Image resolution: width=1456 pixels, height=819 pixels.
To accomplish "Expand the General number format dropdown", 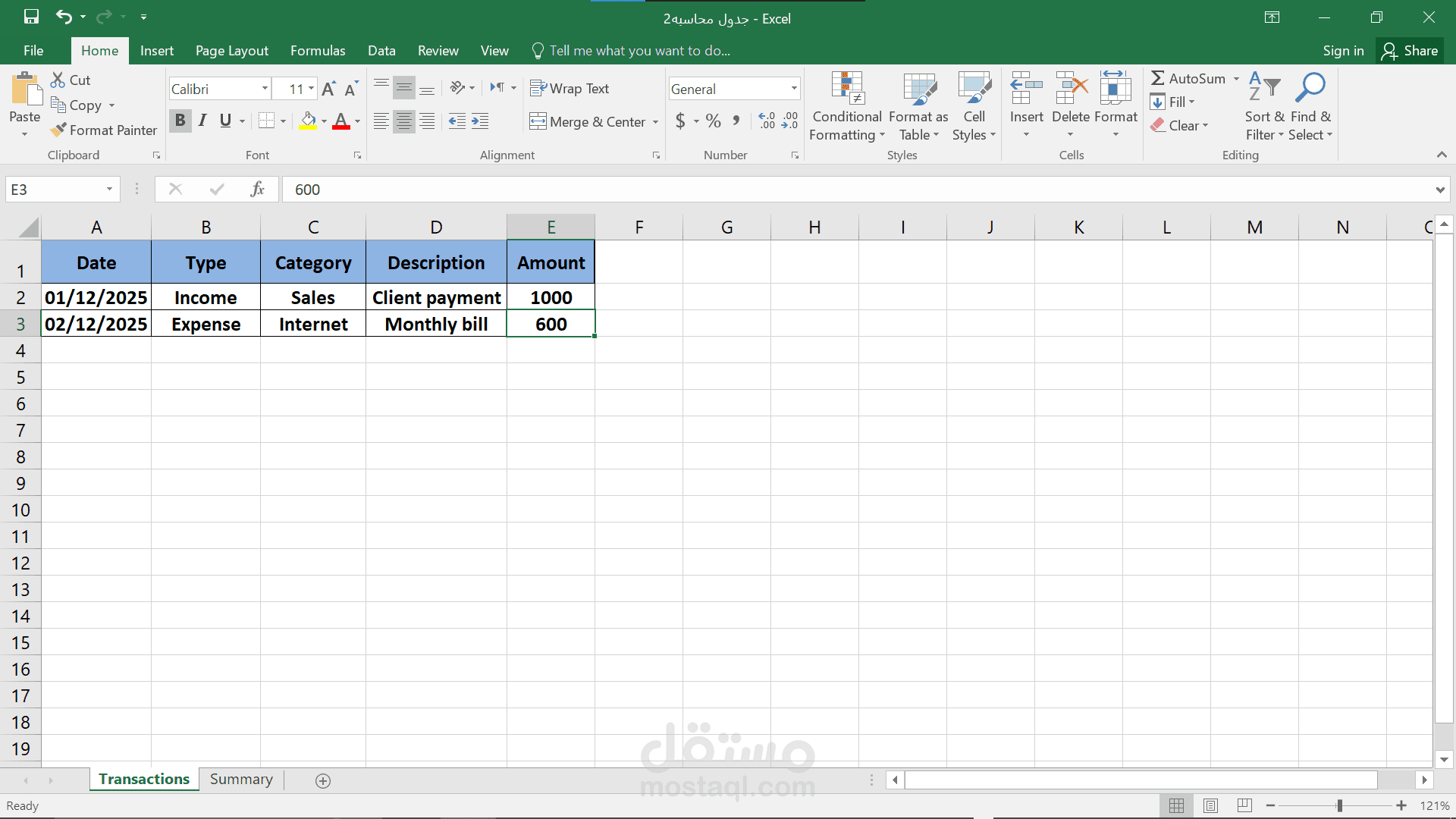I will click(794, 89).
